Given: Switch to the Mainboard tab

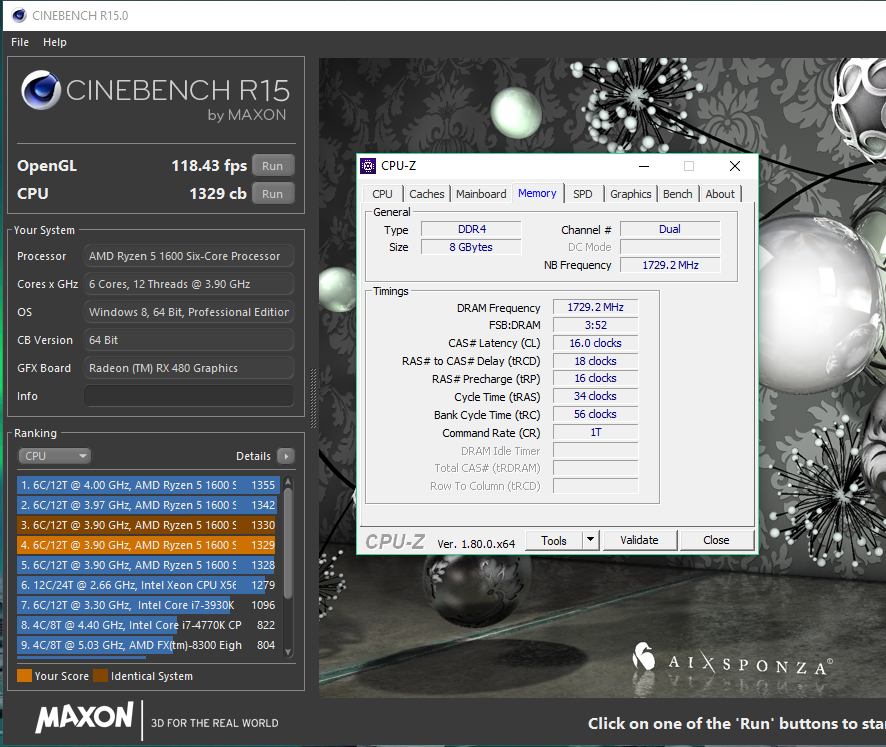Looking at the screenshot, I should pyautogui.click(x=481, y=194).
